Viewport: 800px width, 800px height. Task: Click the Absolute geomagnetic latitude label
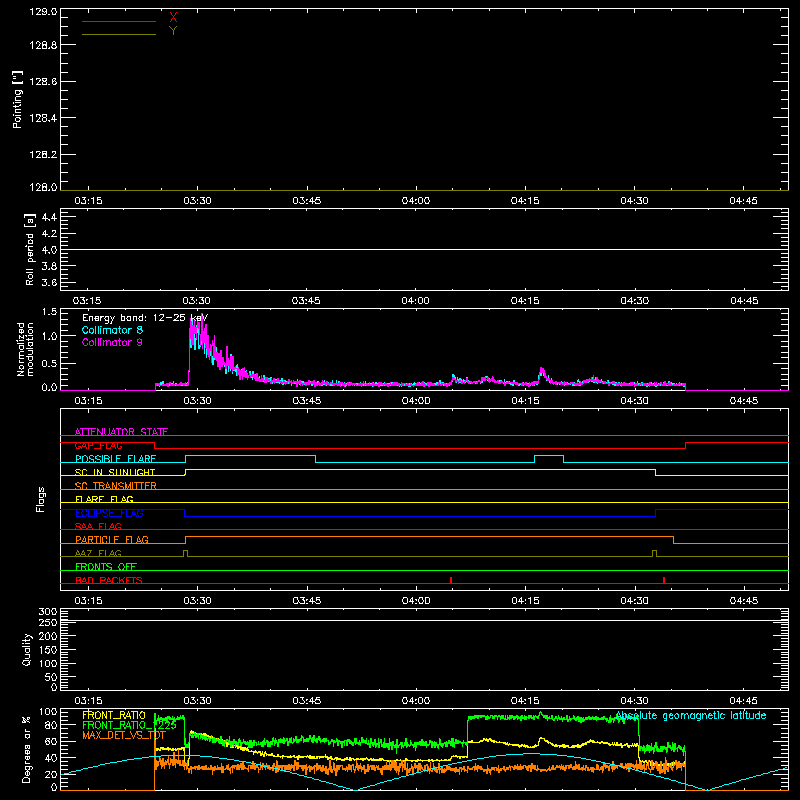[x=691, y=715]
